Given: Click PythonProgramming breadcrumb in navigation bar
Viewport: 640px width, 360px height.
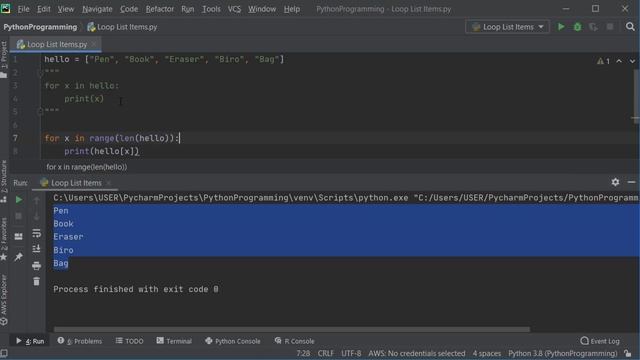Looking at the screenshot, I should click(x=40, y=27).
